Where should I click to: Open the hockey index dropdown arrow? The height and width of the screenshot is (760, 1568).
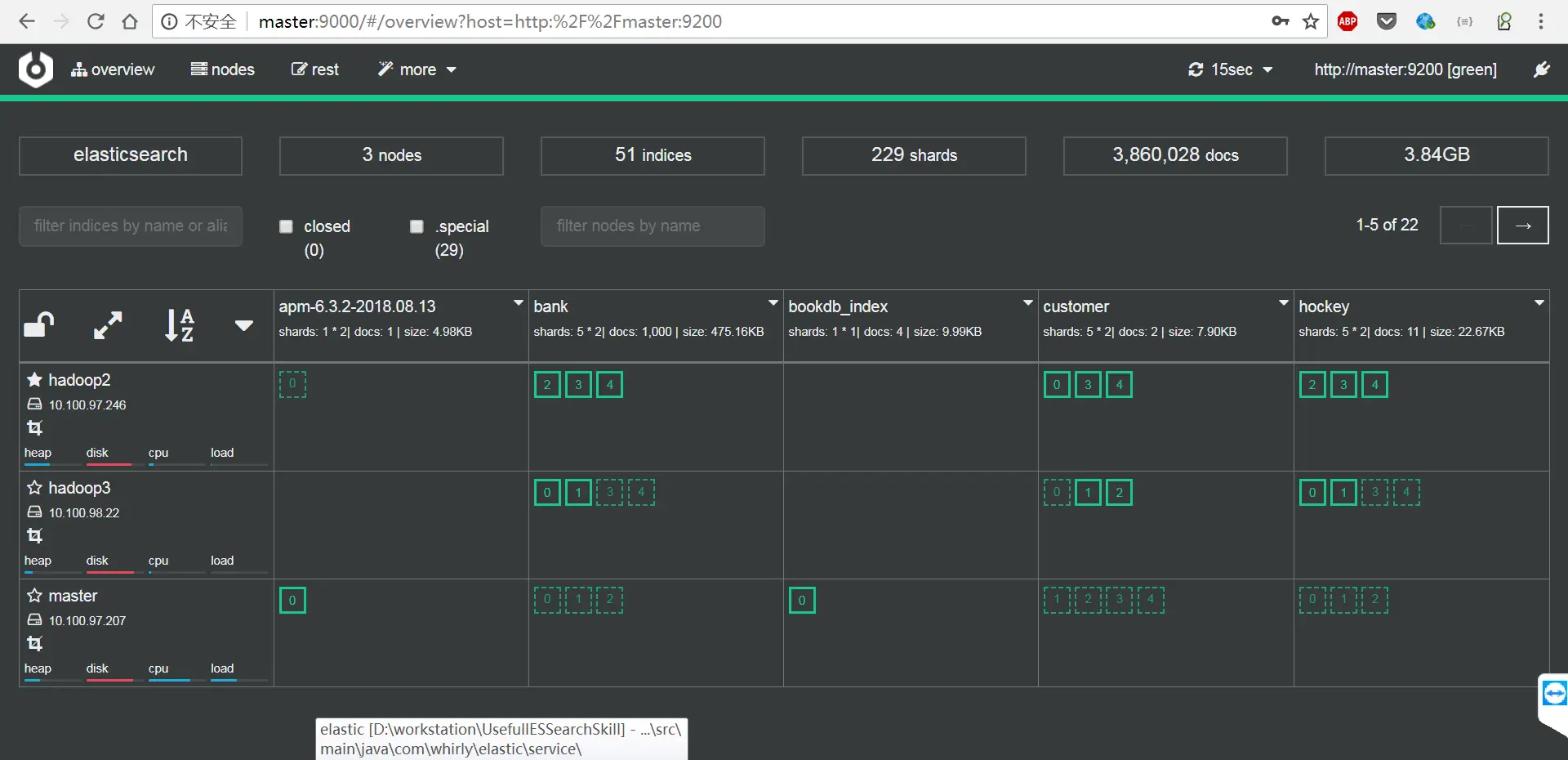coord(1539,303)
